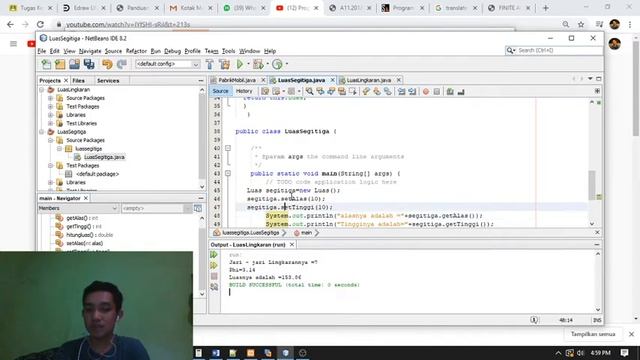This screenshot has height=360, width=640.
Task: Toggle Find Next Occurrence icon
Action: 331,91
